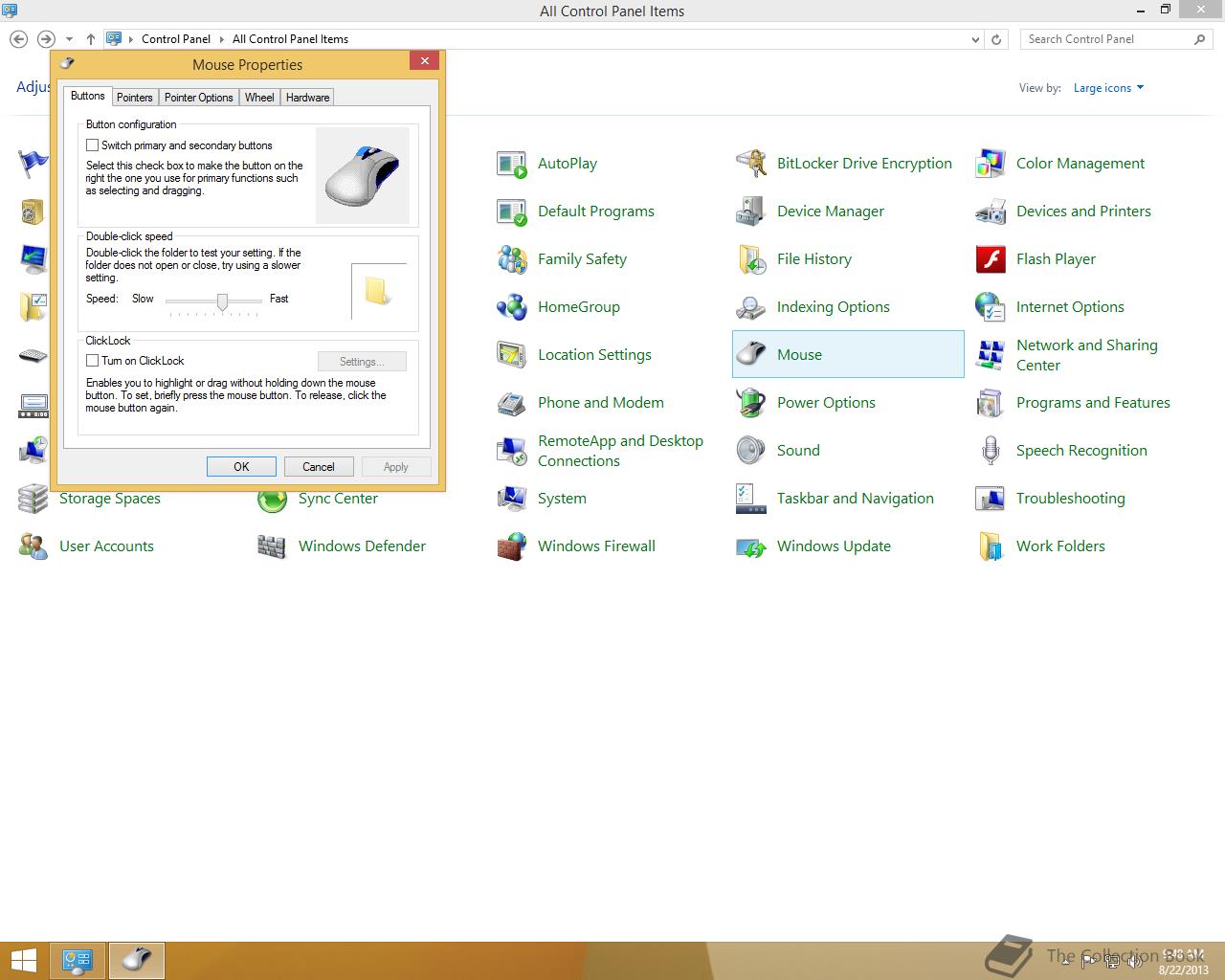Click the Storage Spaces icon
1225x980 pixels.
click(x=33, y=499)
